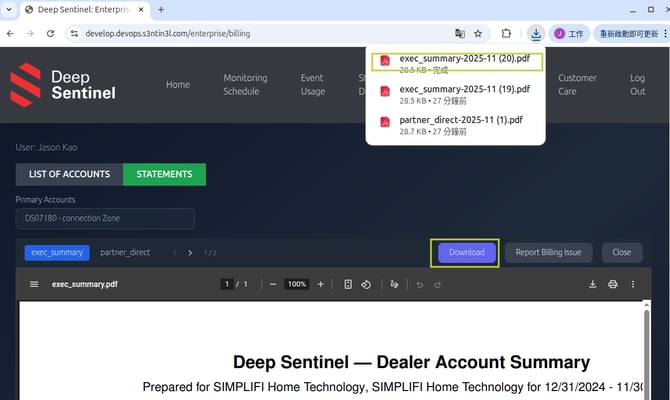Image resolution: width=670 pixels, height=400 pixels.
Task: Bookmark this page with star icon
Action: pos(478,33)
